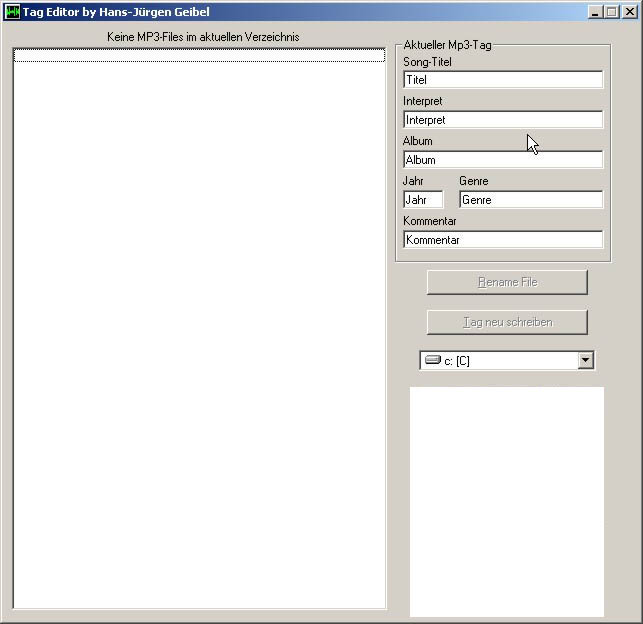The width and height of the screenshot is (643, 624).
Task: Click the Tag Editor title bar app icon
Action: coord(13,12)
